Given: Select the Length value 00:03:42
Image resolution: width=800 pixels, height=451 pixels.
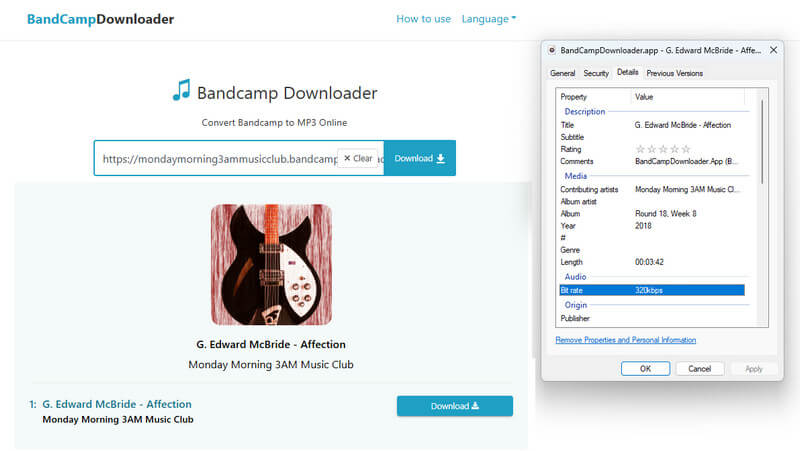Looking at the screenshot, I should pyautogui.click(x=649, y=262).
